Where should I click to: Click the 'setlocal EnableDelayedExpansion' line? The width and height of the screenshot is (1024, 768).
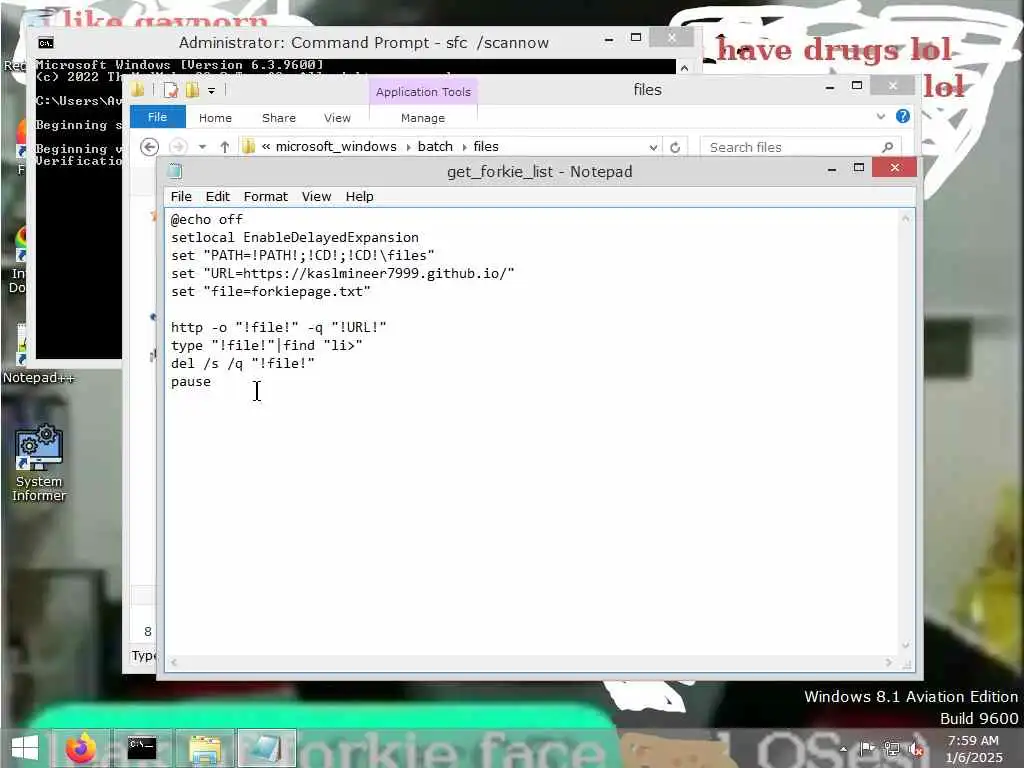295,238
